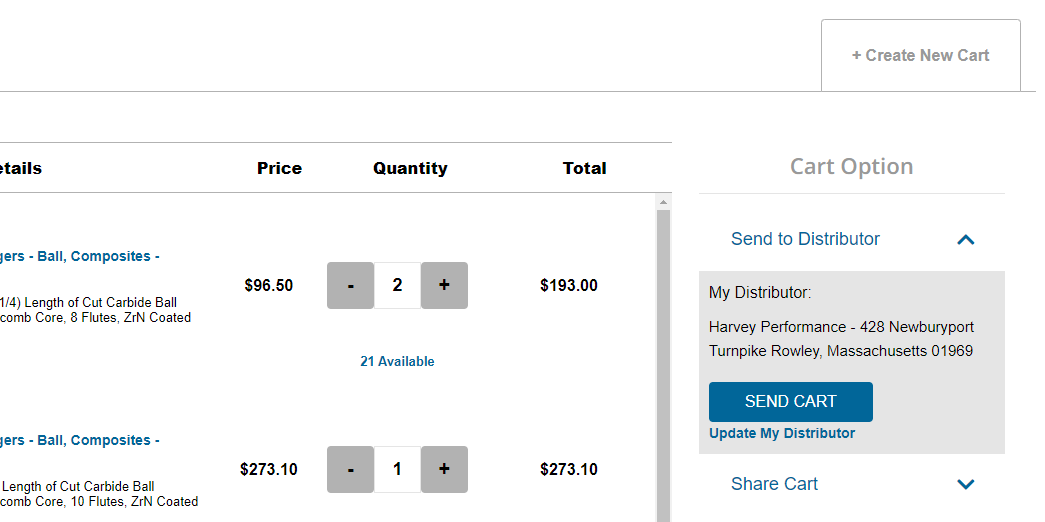Open Update My Distributor link
The width and height of the screenshot is (1045, 522).
pos(782,433)
